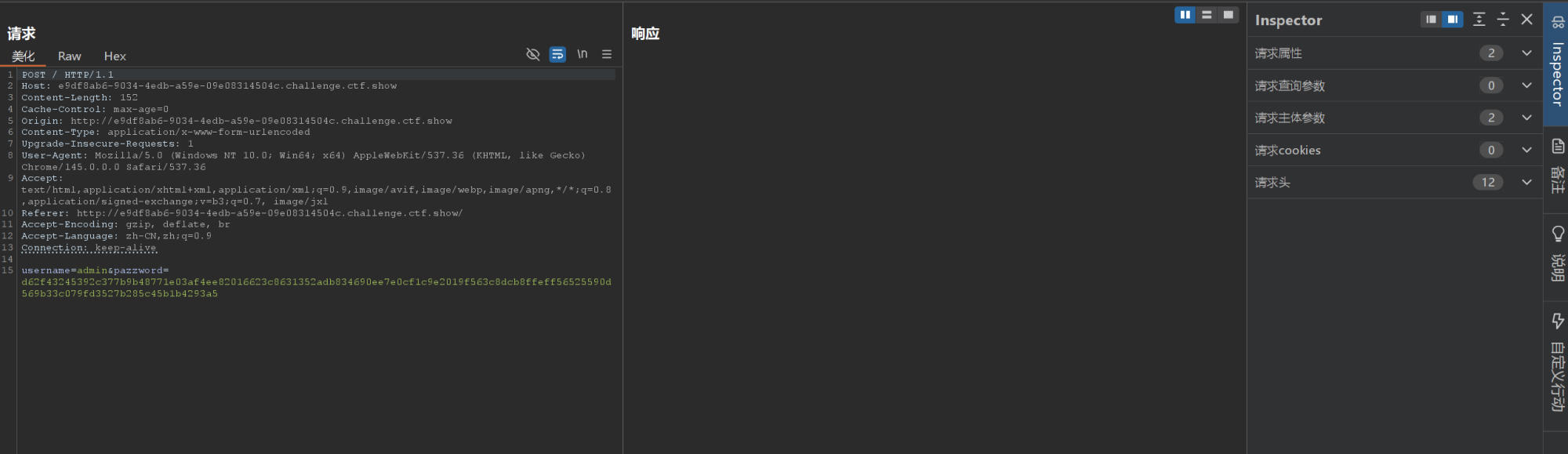Screen dimensions: 1568x454
Task: Select combined single-pane layout icon
Action: [1228, 15]
